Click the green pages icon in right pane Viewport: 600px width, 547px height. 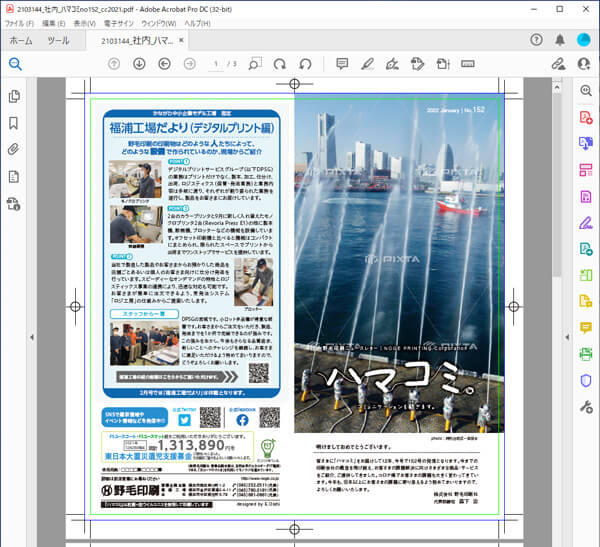(586, 275)
